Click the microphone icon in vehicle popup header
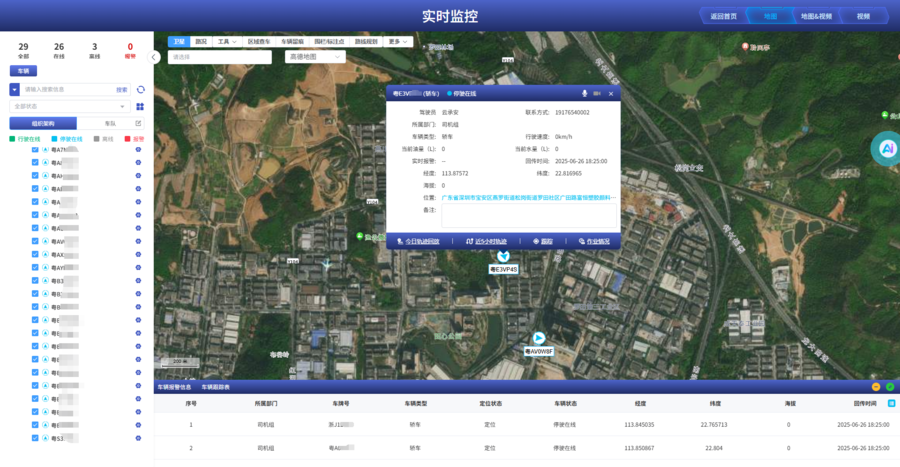The width and height of the screenshot is (900, 467). [584, 94]
